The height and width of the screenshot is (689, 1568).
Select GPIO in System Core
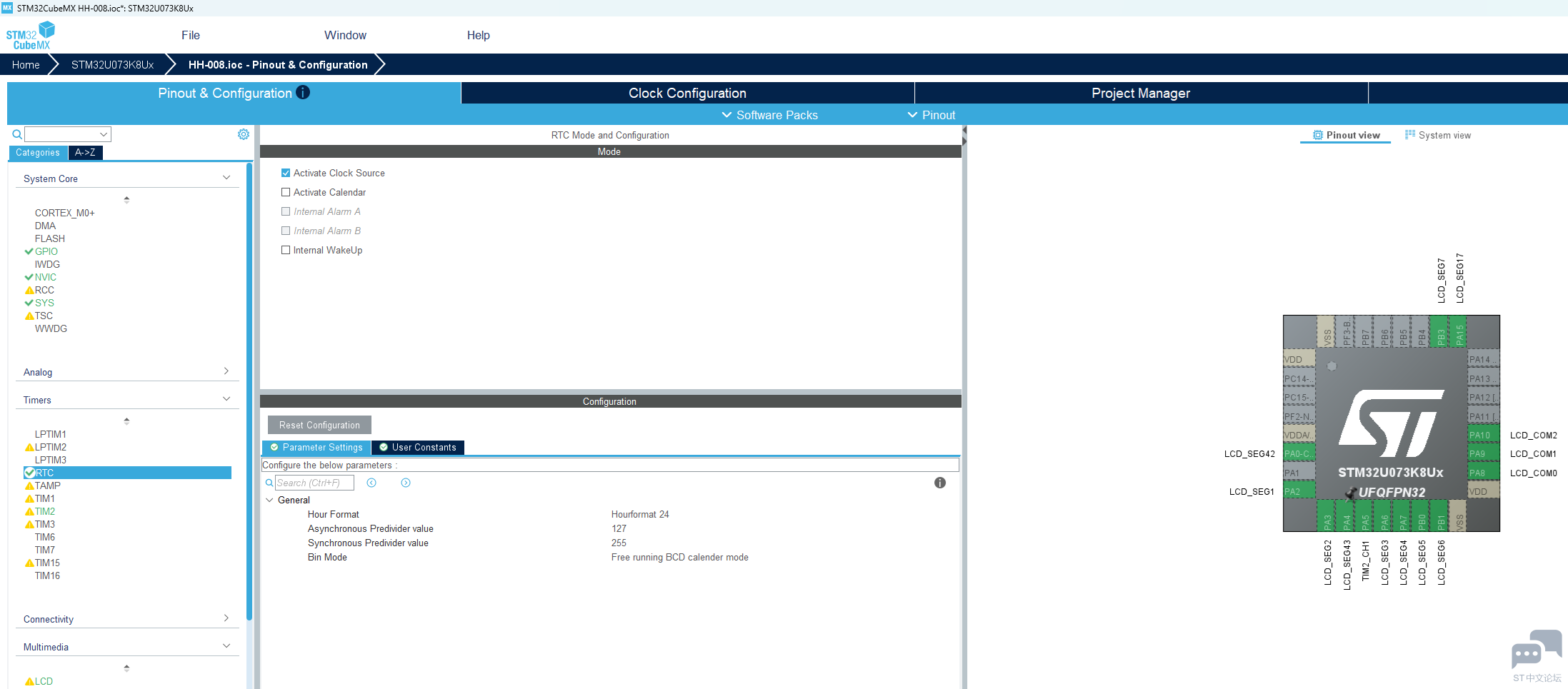46,251
